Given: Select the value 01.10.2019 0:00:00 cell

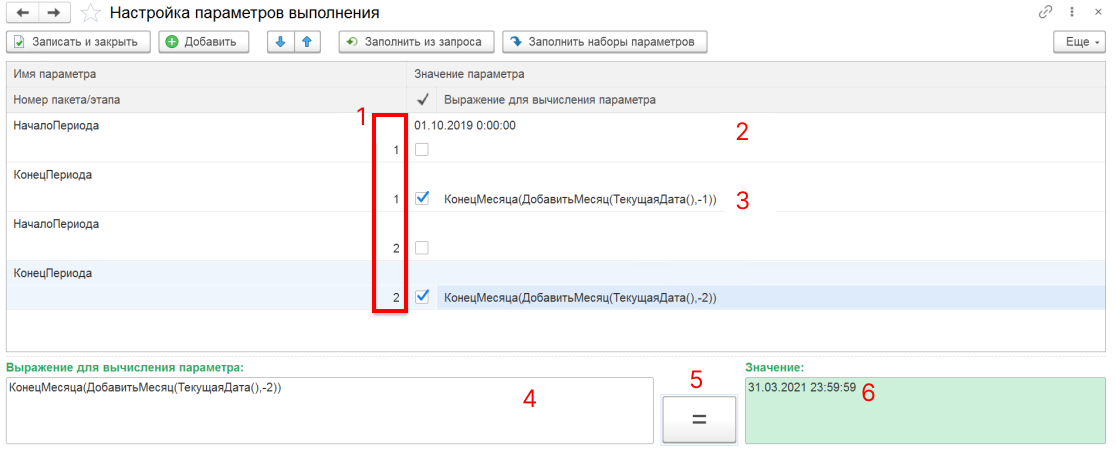Looking at the screenshot, I should coord(466,126).
